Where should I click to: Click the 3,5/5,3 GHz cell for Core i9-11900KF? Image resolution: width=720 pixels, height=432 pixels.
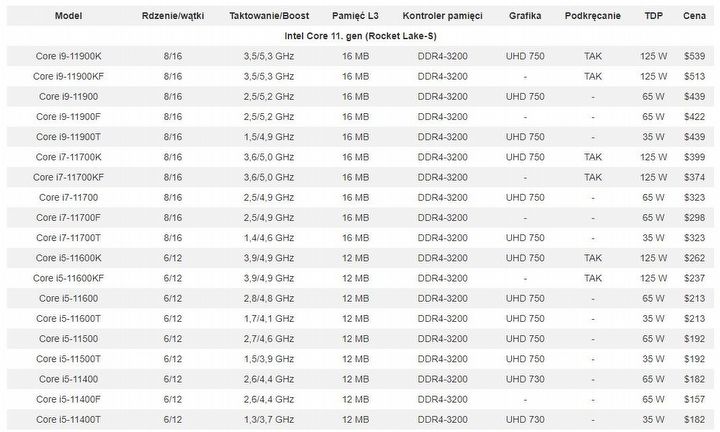click(x=268, y=76)
